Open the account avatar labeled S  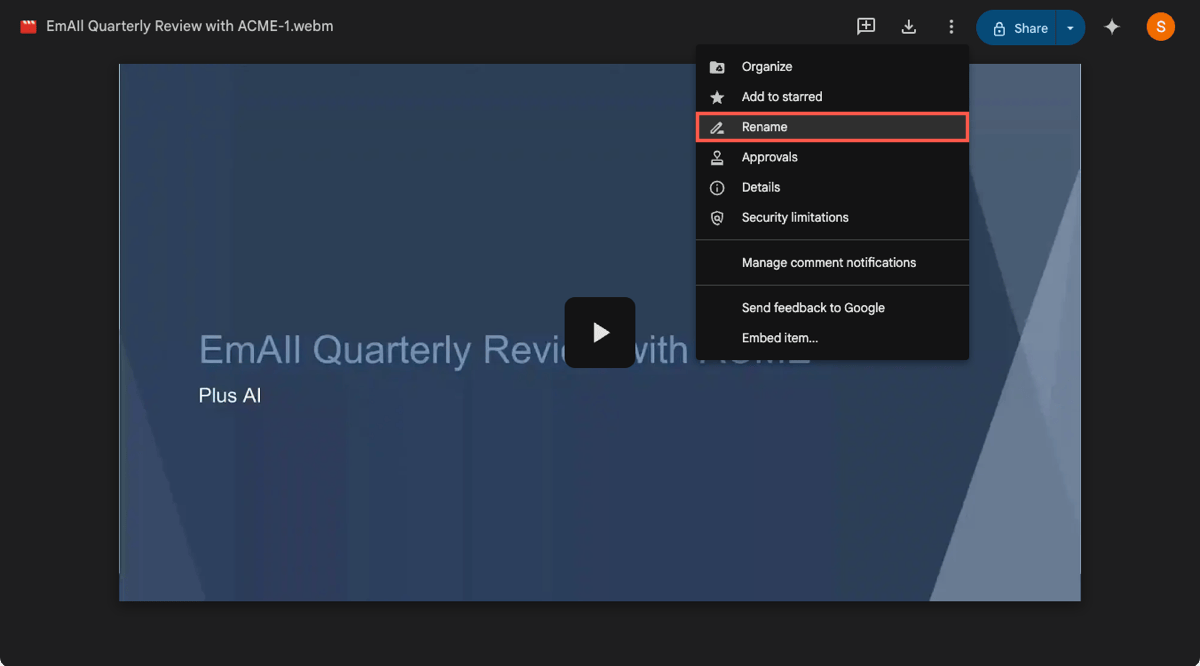click(x=1160, y=27)
